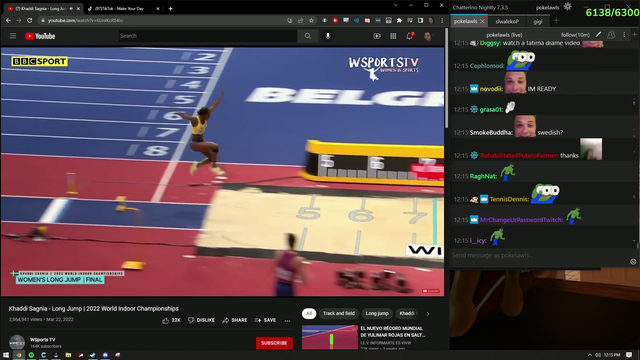The height and width of the screenshot is (360, 640).
Task: Switch to gigi Chatterino tab
Action: pyautogui.click(x=538, y=22)
